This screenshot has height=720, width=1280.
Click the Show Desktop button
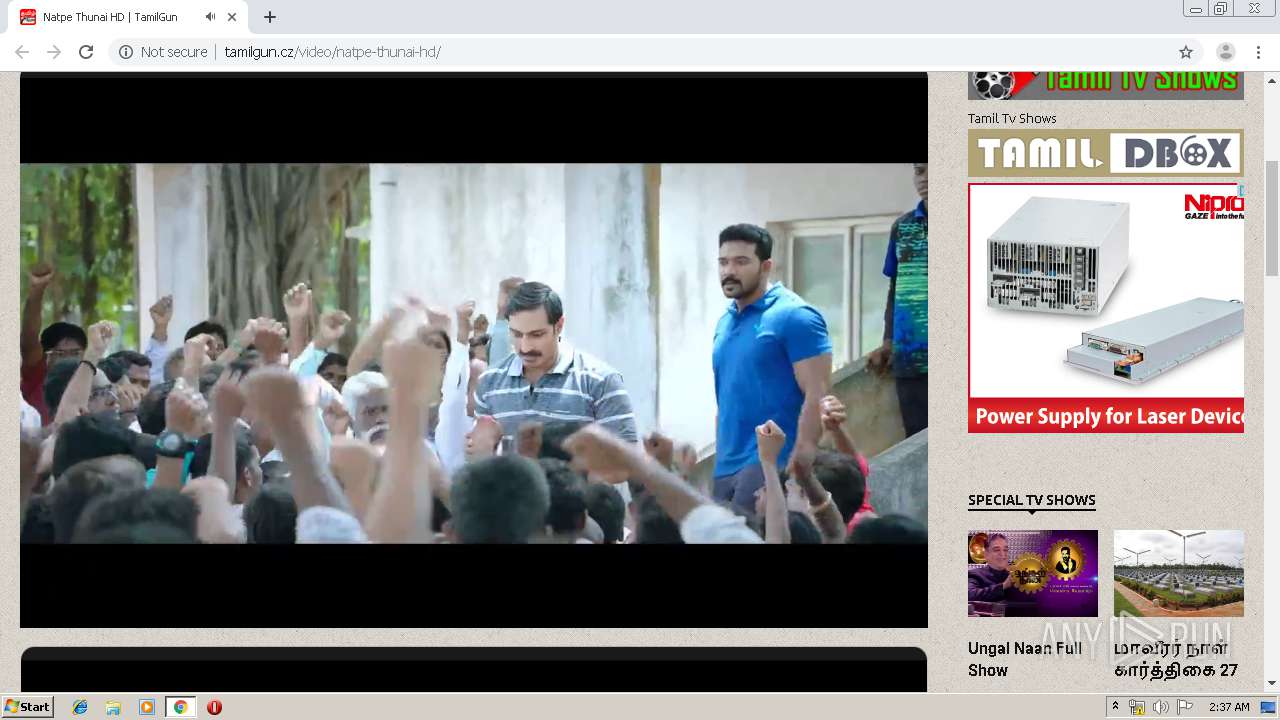click(x=1269, y=707)
